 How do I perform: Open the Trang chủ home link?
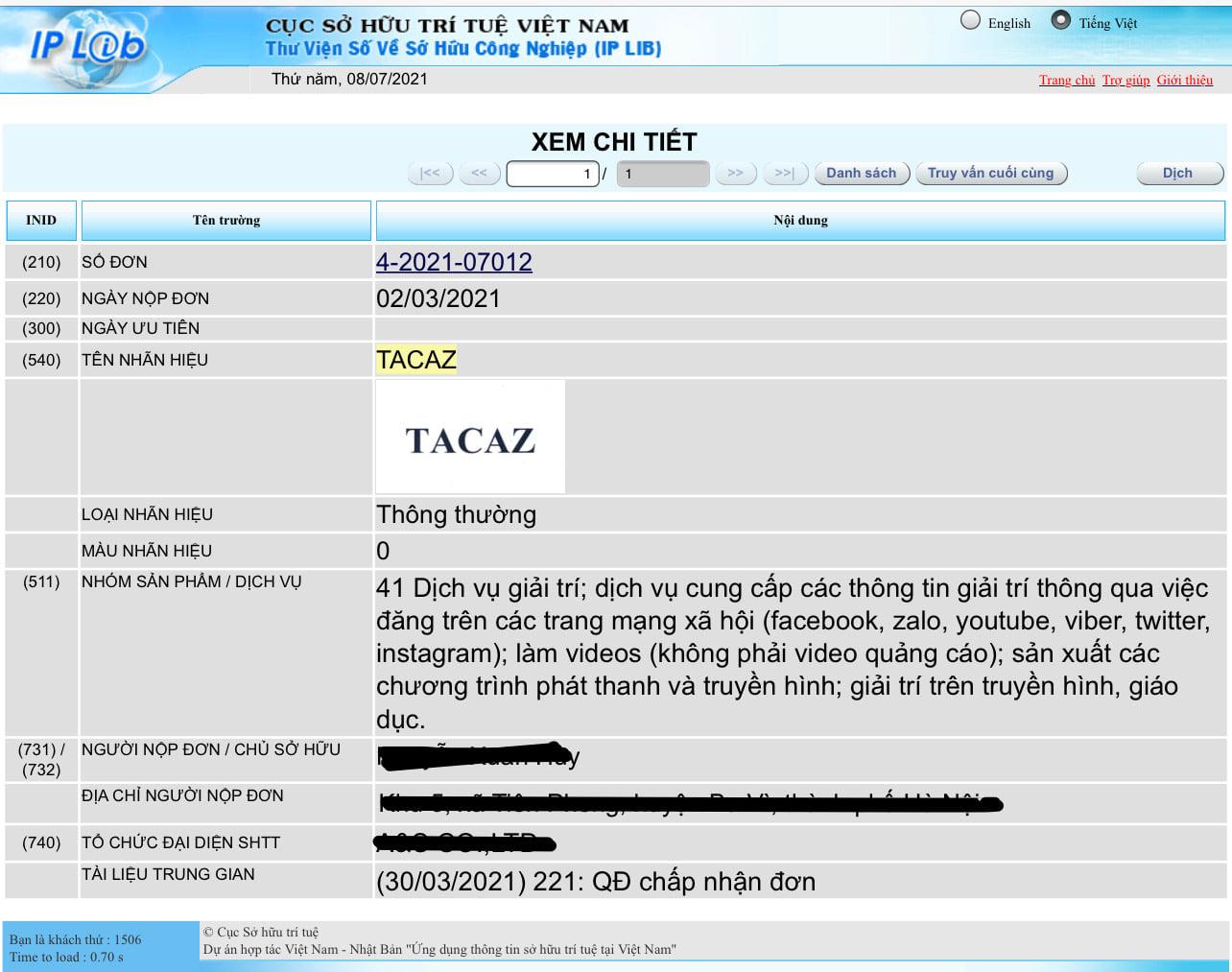pyautogui.click(x=1067, y=80)
